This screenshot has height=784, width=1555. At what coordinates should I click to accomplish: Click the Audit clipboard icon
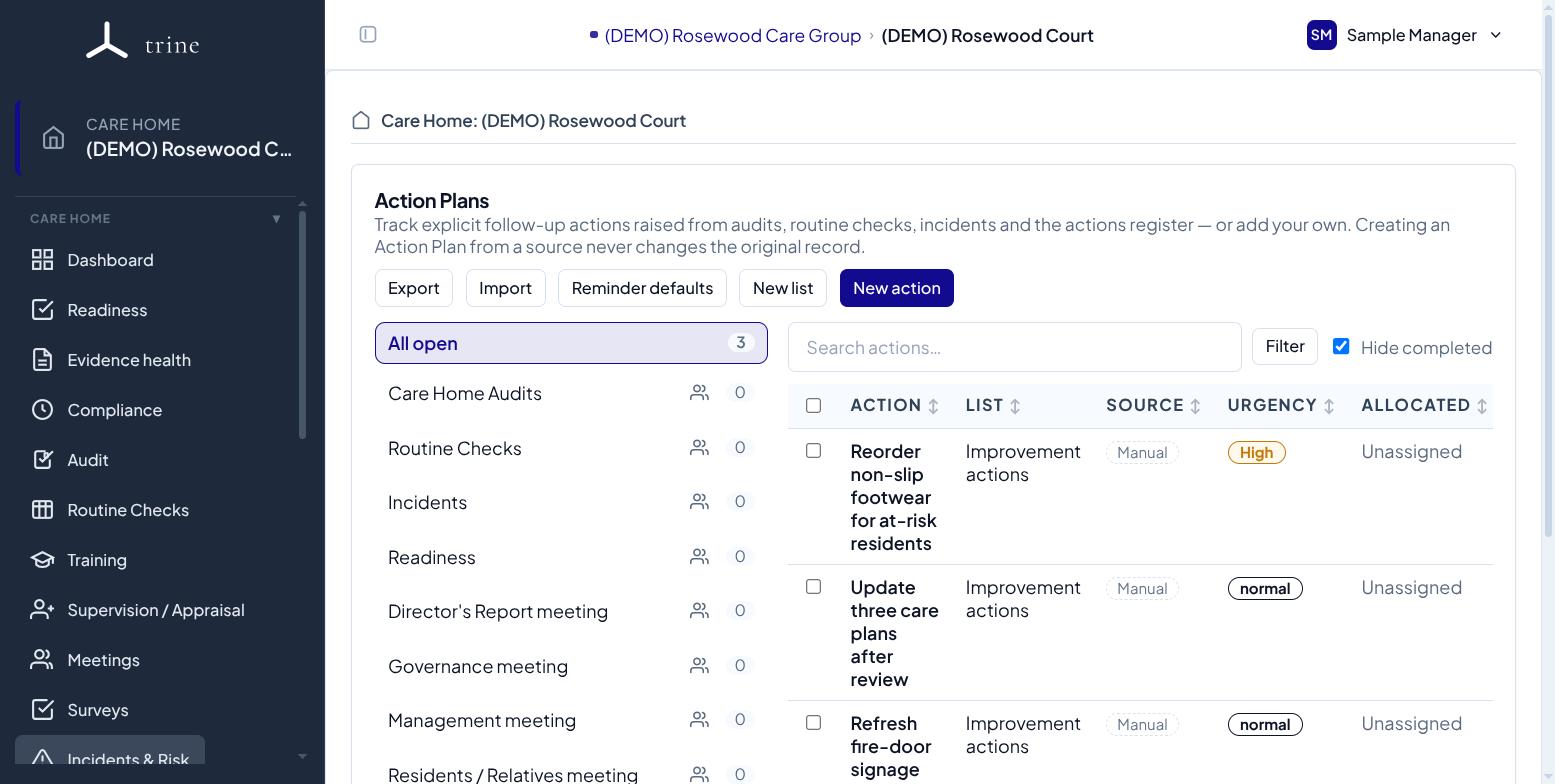tap(42, 460)
